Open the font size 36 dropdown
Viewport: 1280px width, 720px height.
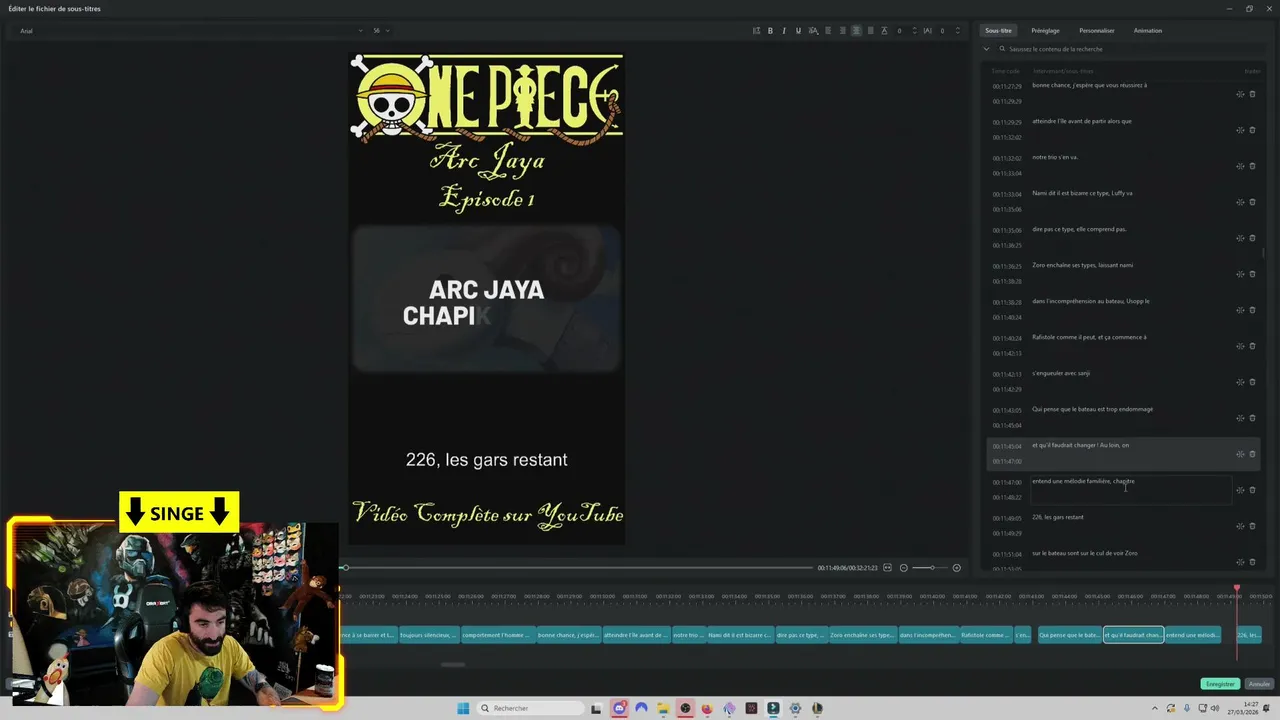pyautogui.click(x=381, y=31)
